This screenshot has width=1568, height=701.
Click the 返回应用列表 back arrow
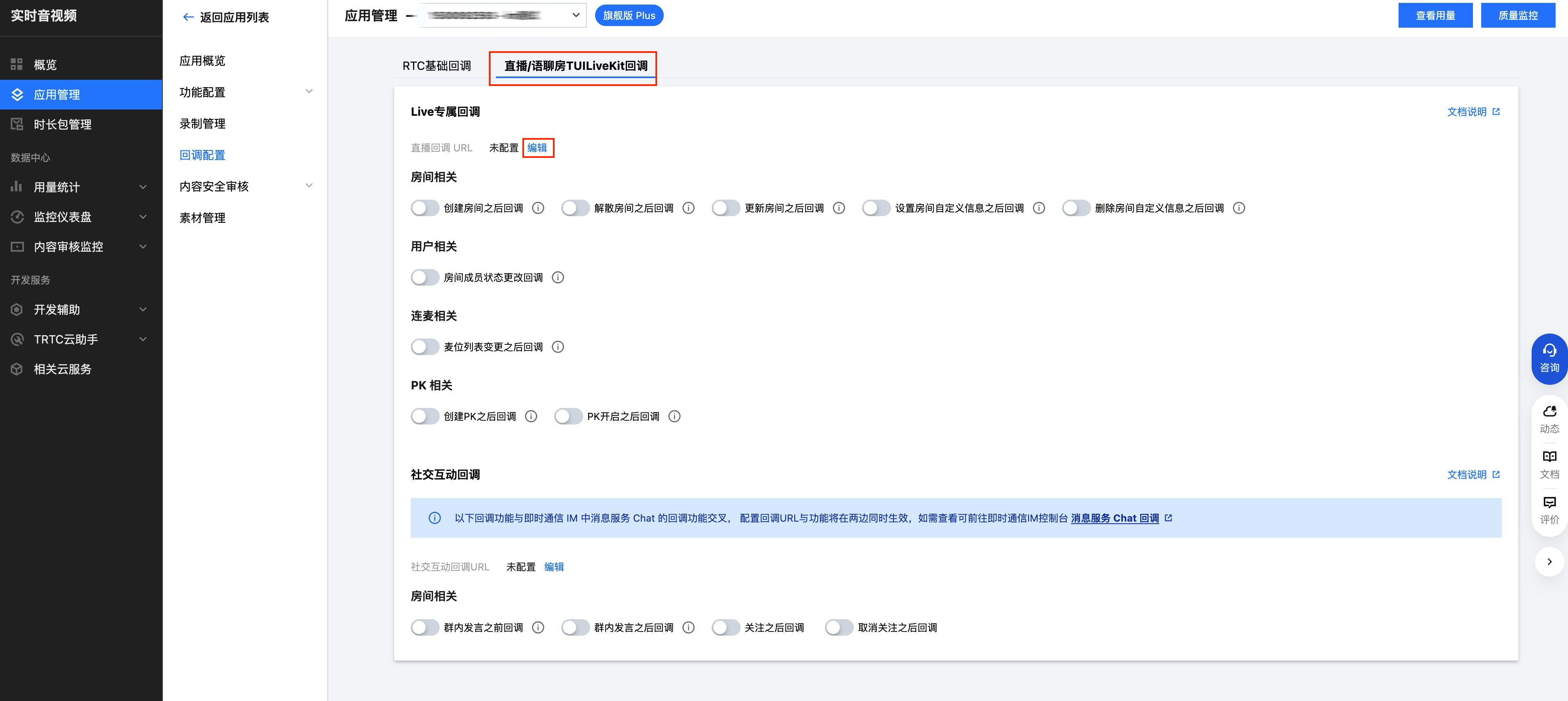(x=188, y=17)
